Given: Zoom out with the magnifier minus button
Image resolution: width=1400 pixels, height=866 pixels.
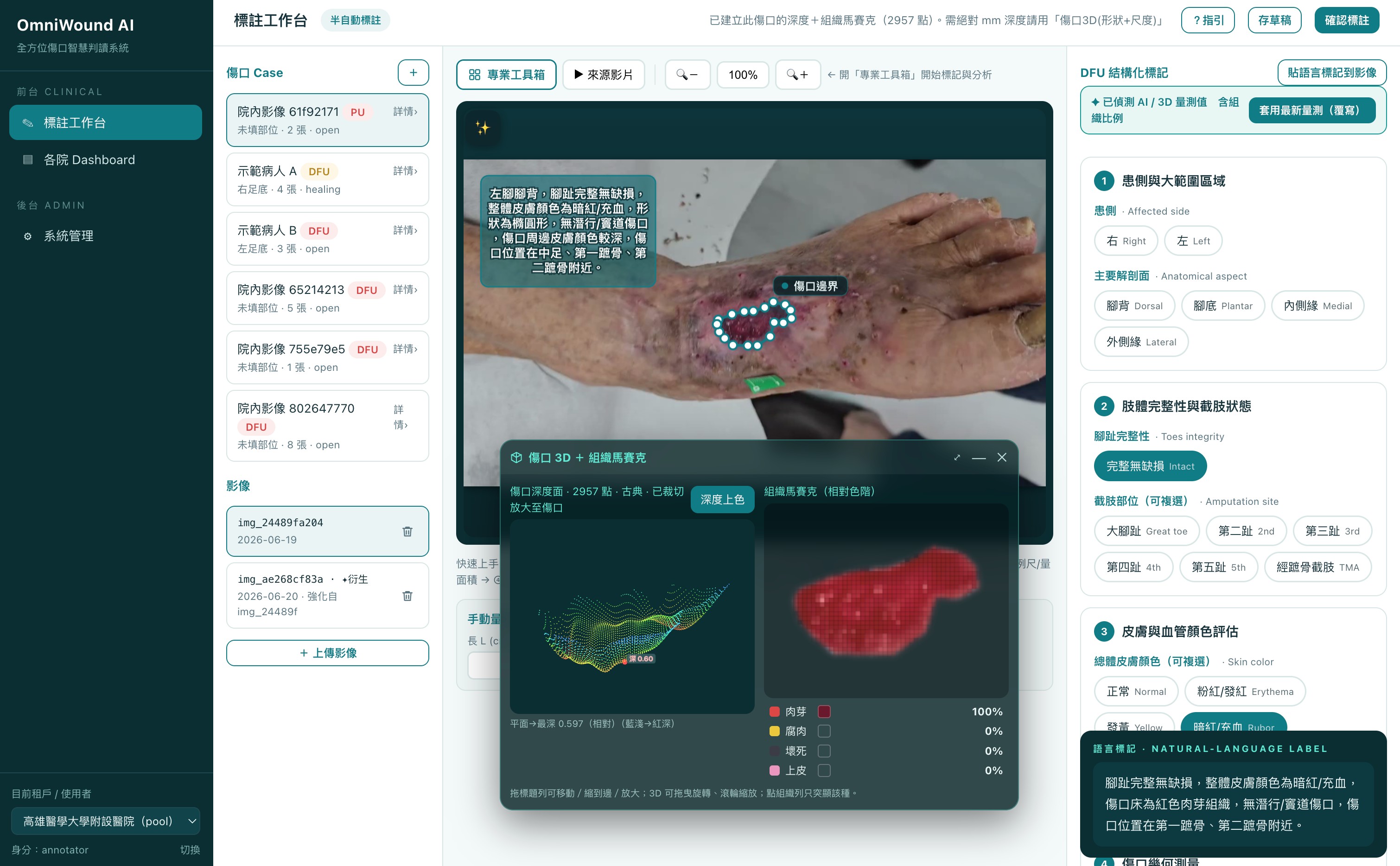Looking at the screenshot, I should (687, 75).
